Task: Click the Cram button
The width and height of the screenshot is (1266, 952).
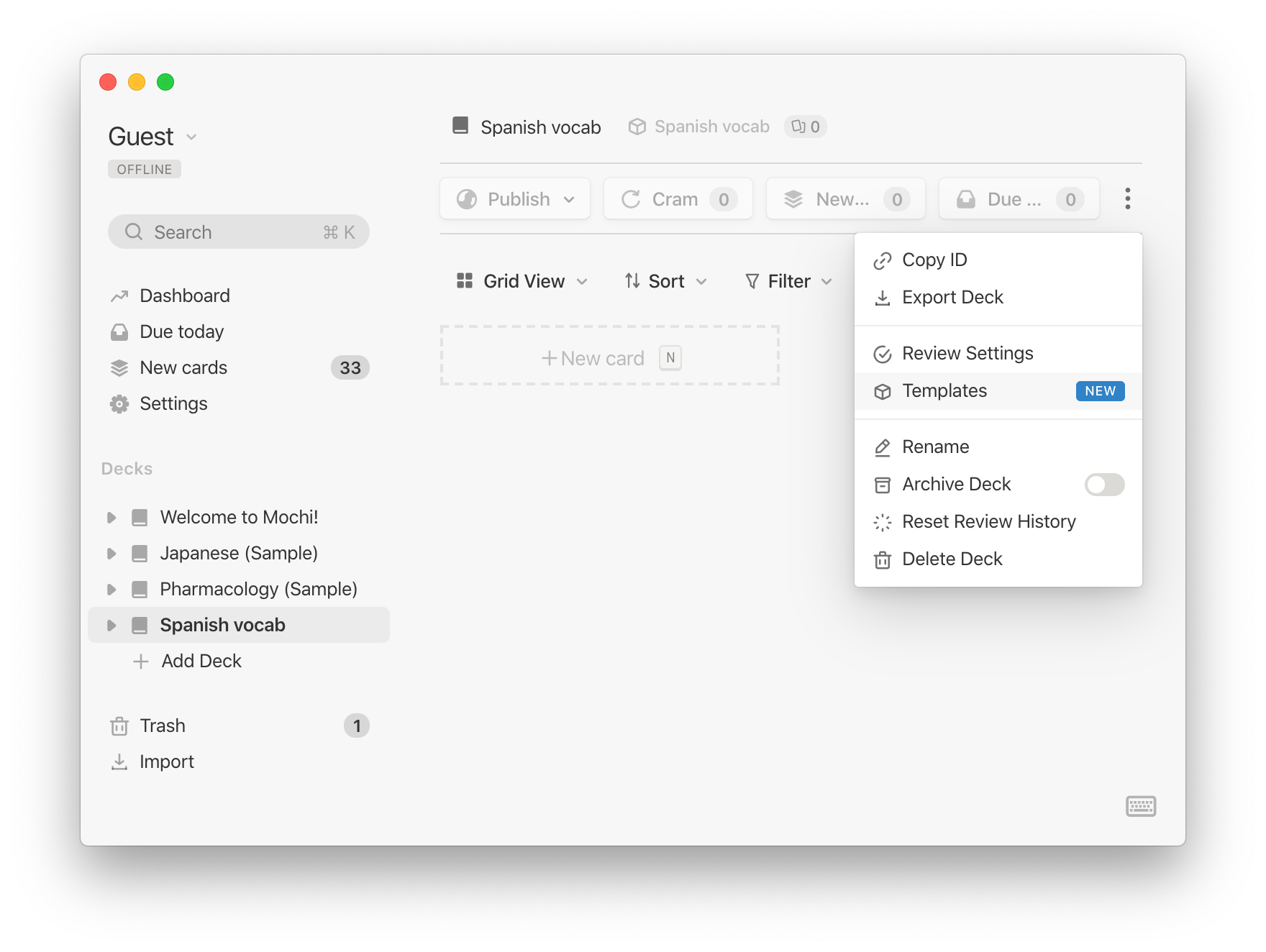Action: (678, 199)
